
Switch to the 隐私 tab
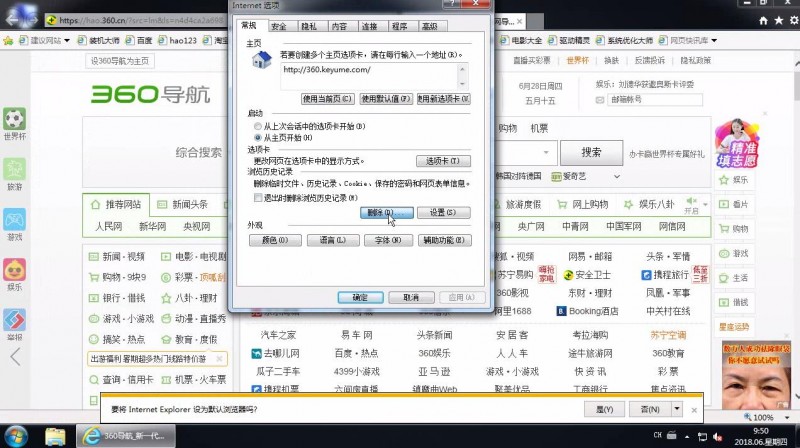click(x=309, y=27)
